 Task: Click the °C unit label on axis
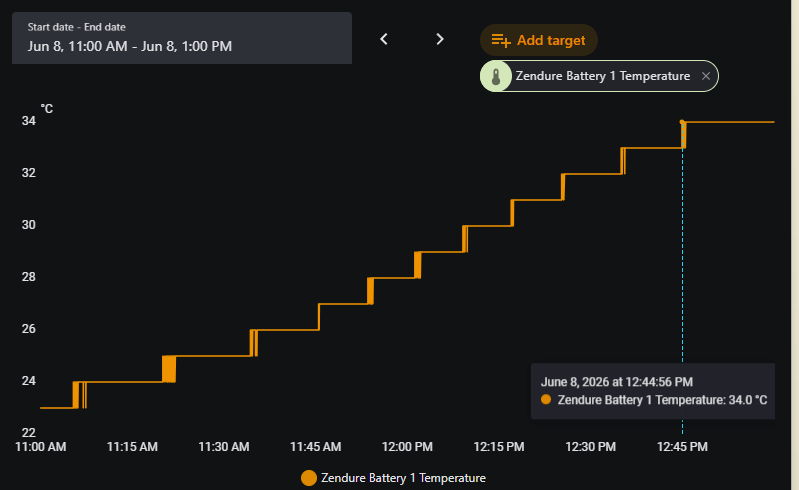47,109
